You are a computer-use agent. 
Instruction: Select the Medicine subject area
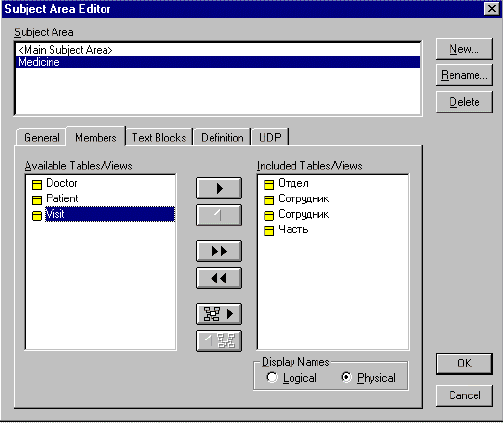point(218,62)
